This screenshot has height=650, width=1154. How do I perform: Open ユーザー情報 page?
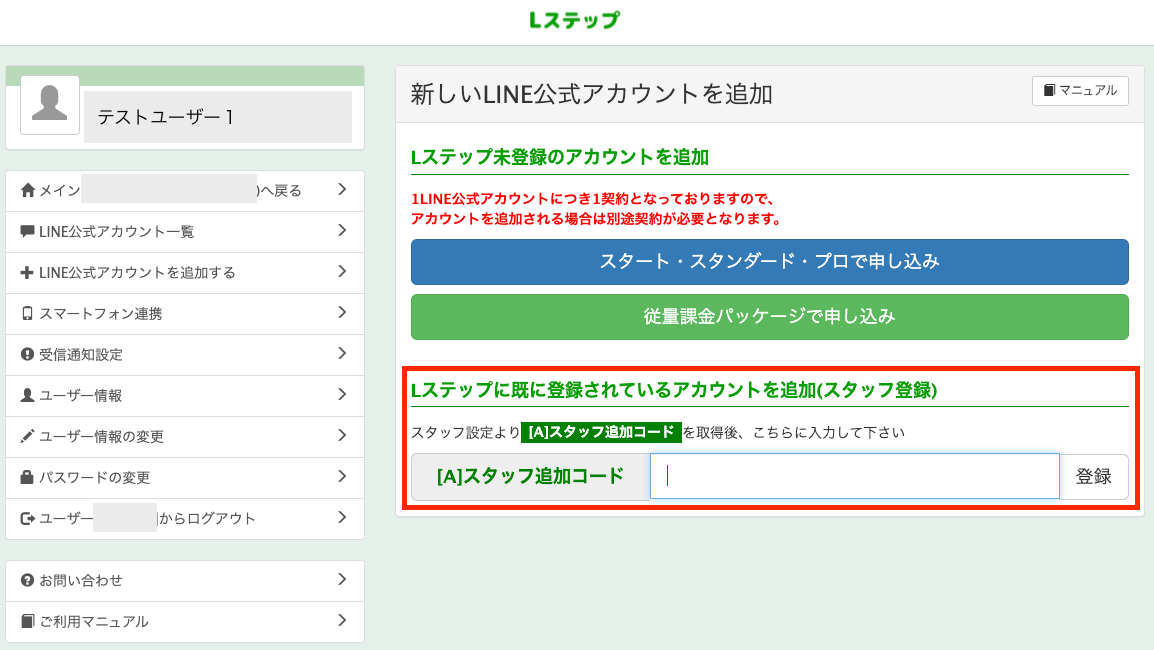pos(185,395)
